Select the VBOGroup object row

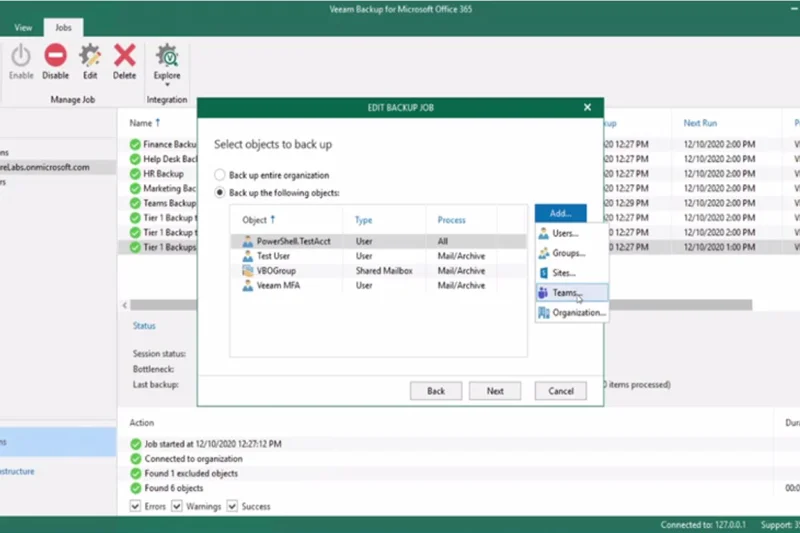point(378,271)
